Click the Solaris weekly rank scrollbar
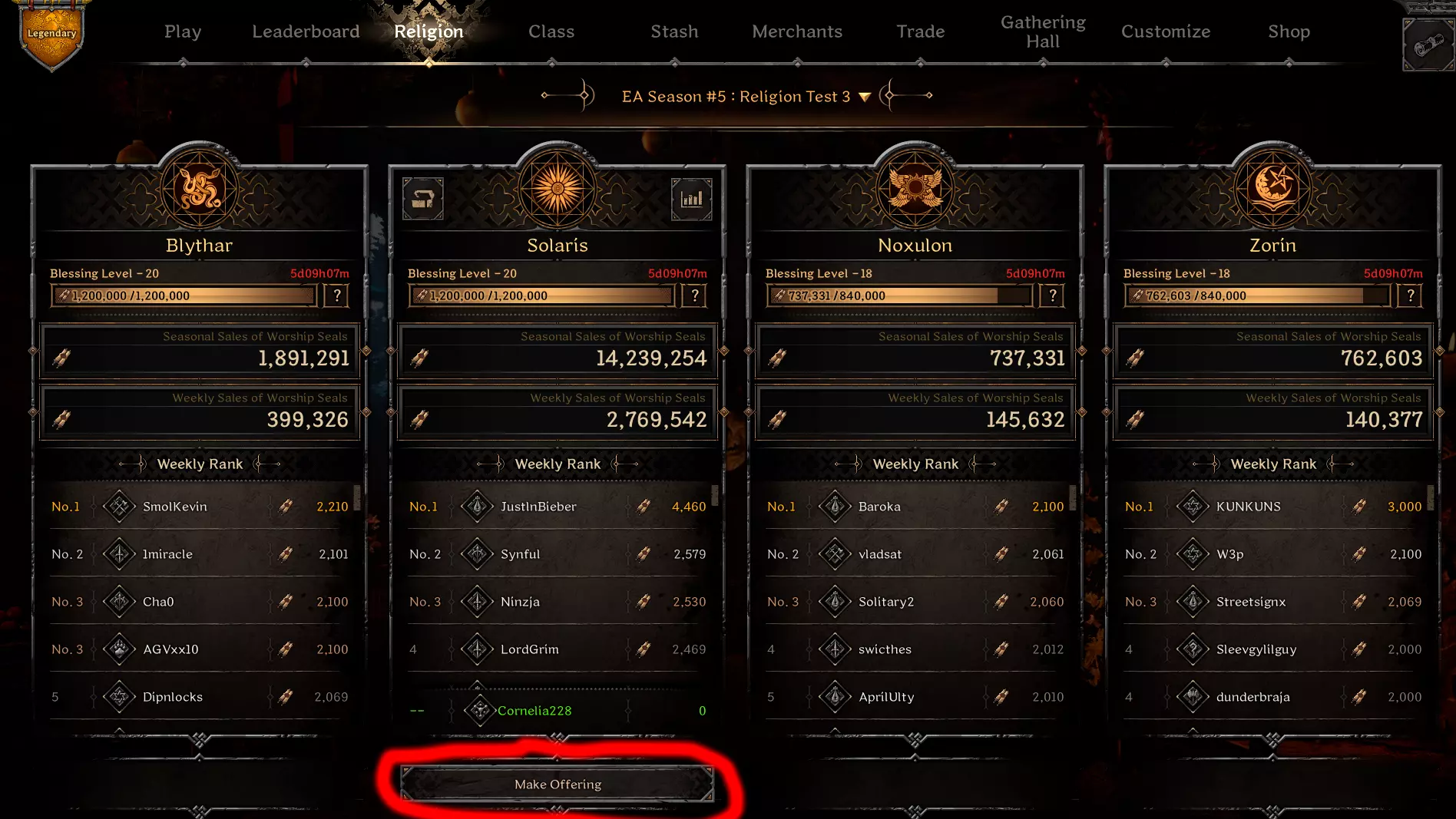 (715, 496)
